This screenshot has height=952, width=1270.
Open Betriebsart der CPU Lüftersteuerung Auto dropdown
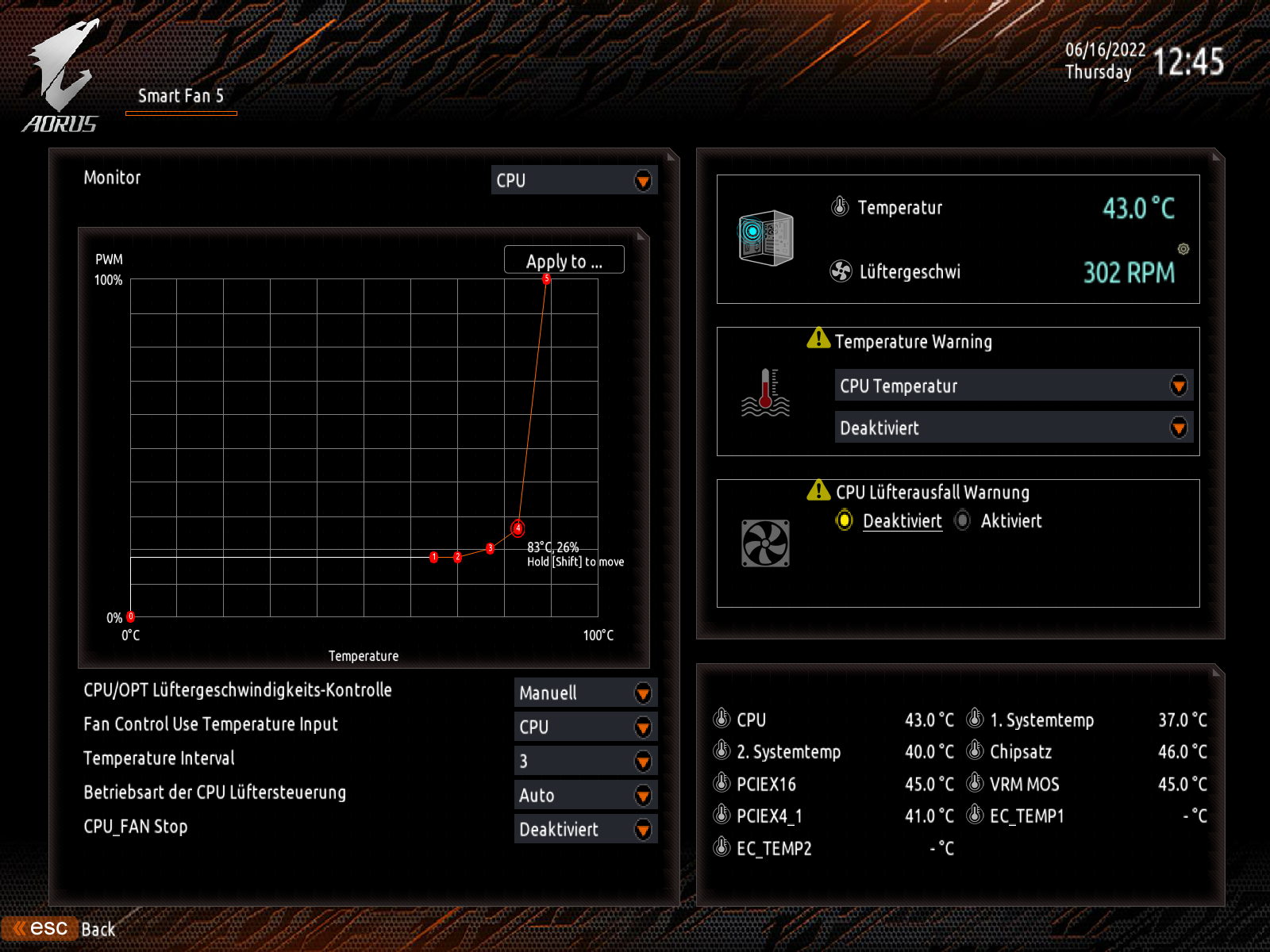(586, 795)
